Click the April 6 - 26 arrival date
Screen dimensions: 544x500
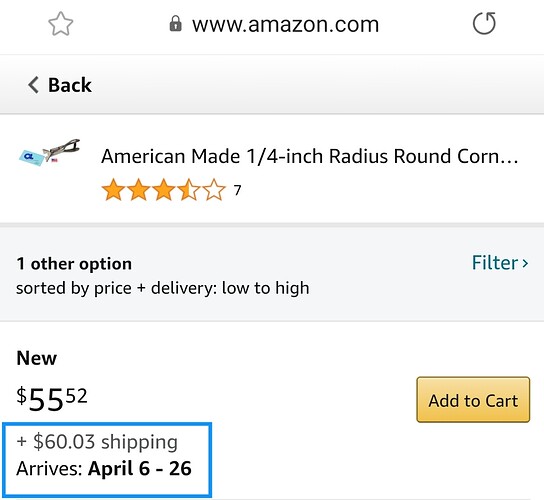(139, 468)
